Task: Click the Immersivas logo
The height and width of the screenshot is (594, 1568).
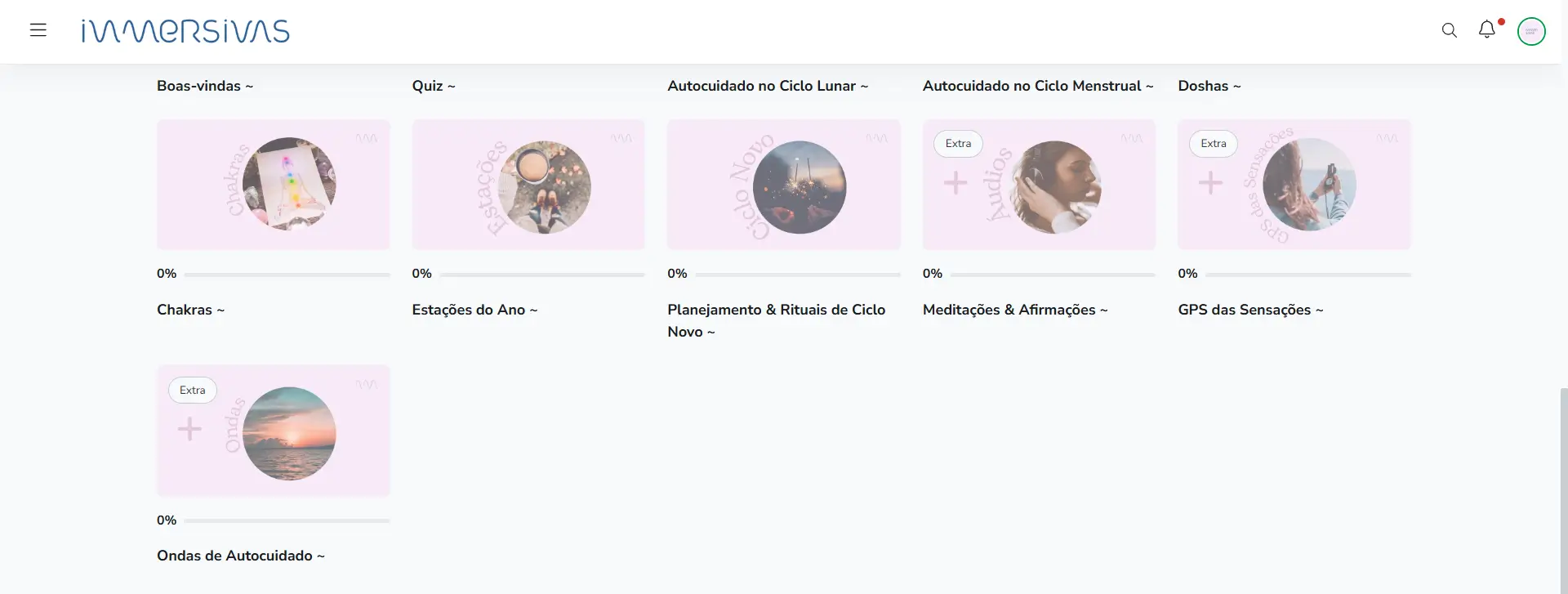Action: click(x=185, y=31)
